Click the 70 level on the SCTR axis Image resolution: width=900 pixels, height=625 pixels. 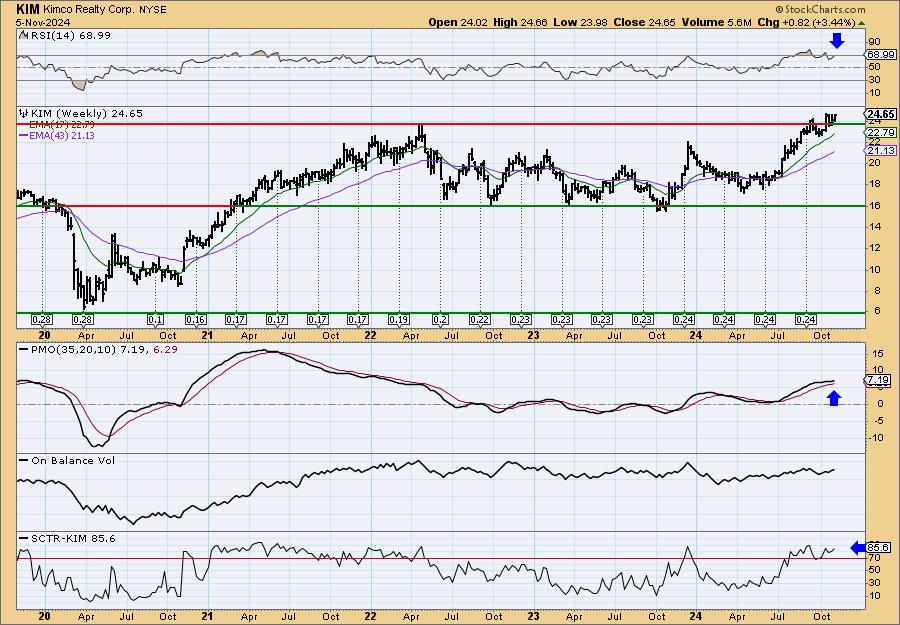tap(874, 558)
